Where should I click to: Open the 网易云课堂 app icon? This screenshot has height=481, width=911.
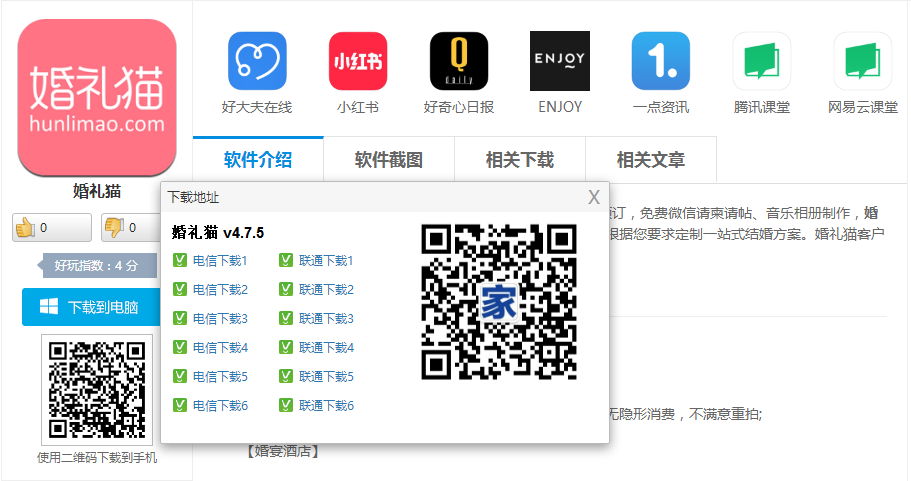(863, 61)
